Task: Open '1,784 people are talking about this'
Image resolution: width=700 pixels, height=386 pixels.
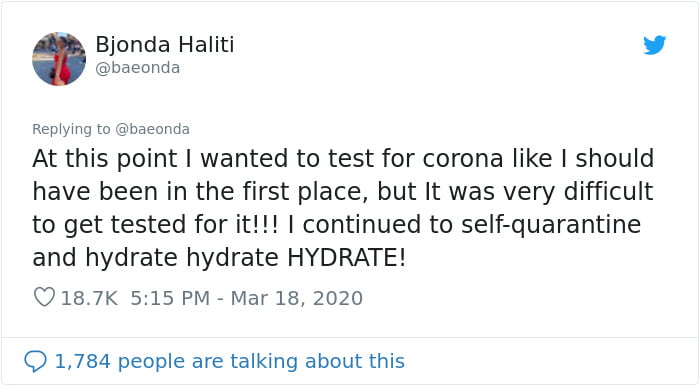Action: pyautogui.click(x=229, y=361)
